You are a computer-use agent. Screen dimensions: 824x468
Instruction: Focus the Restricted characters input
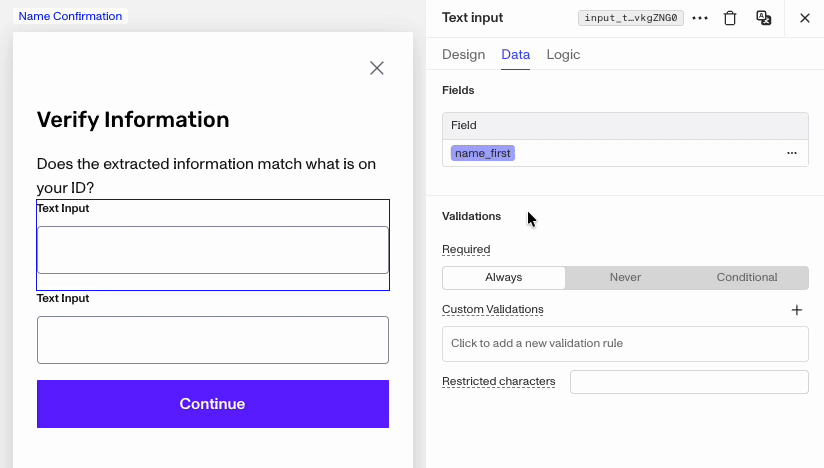[x=689, y=382]
